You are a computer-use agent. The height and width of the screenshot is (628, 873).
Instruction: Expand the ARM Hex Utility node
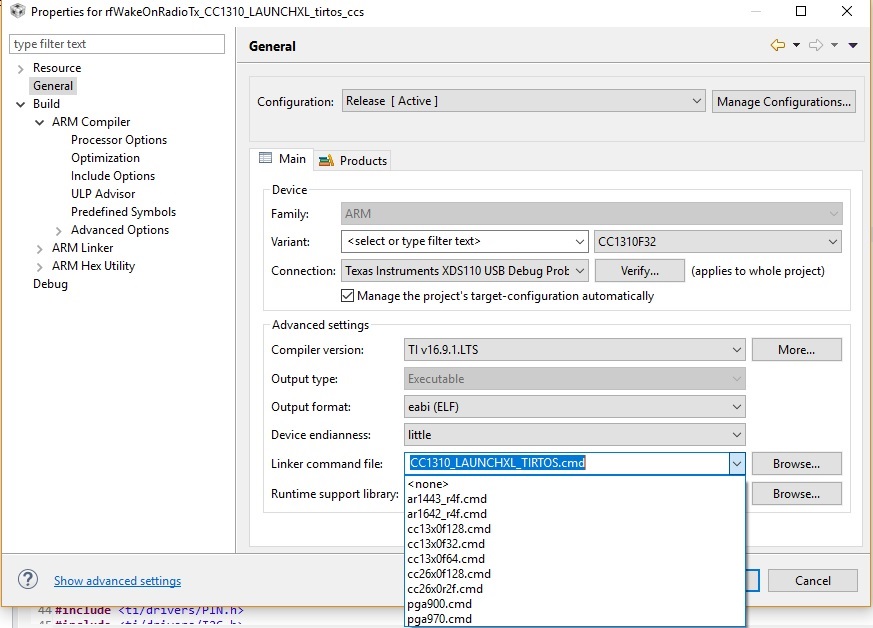40,267
